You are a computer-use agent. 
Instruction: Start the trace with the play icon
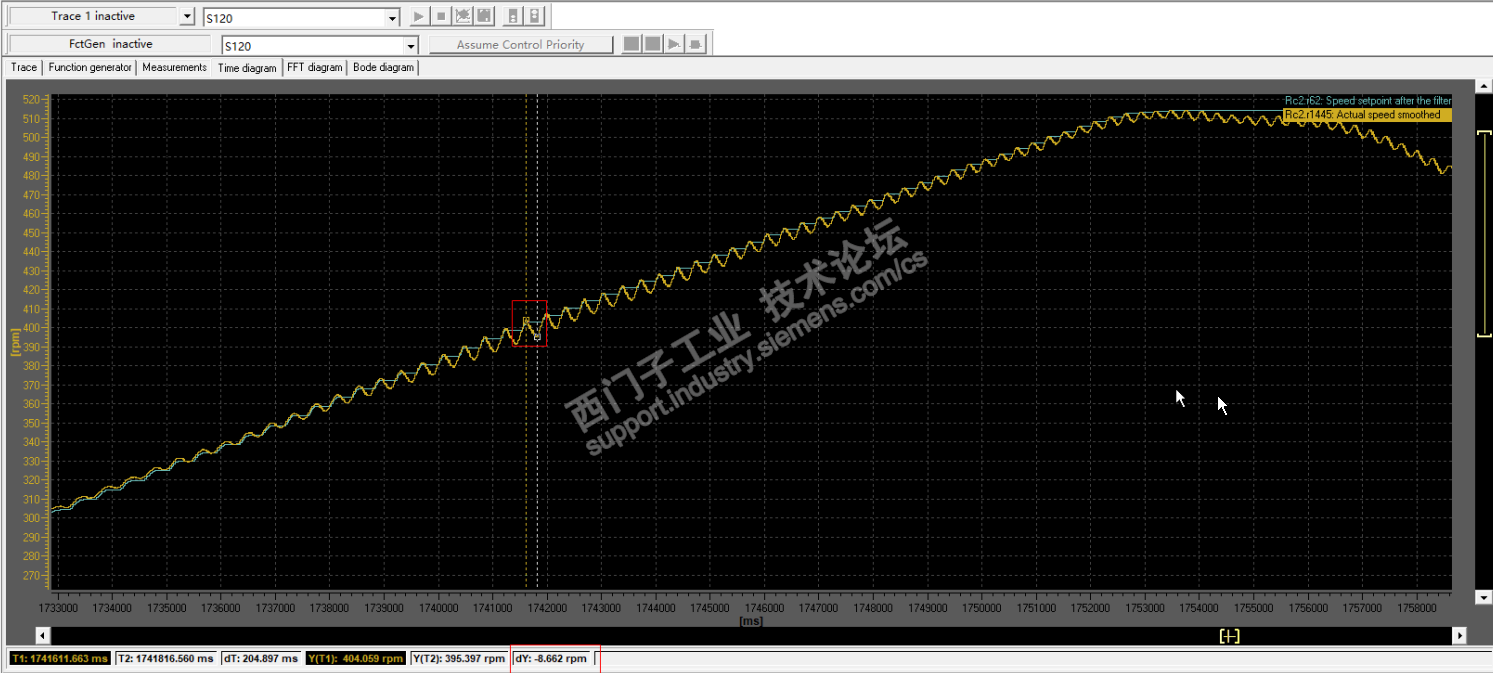coord(418,16)
